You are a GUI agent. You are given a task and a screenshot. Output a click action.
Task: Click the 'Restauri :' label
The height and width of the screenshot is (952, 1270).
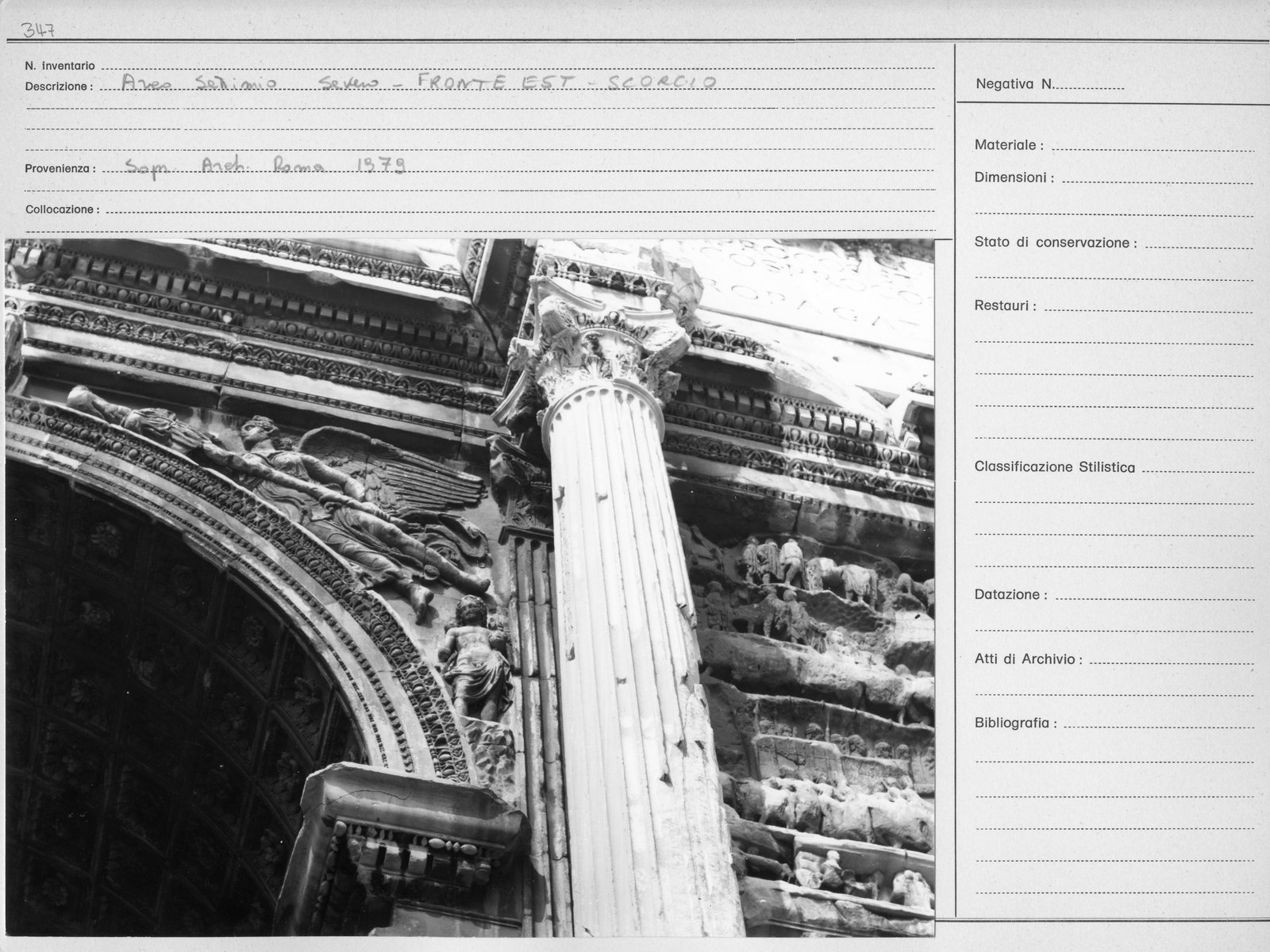pyautogui.click(x=1005, y=305)
